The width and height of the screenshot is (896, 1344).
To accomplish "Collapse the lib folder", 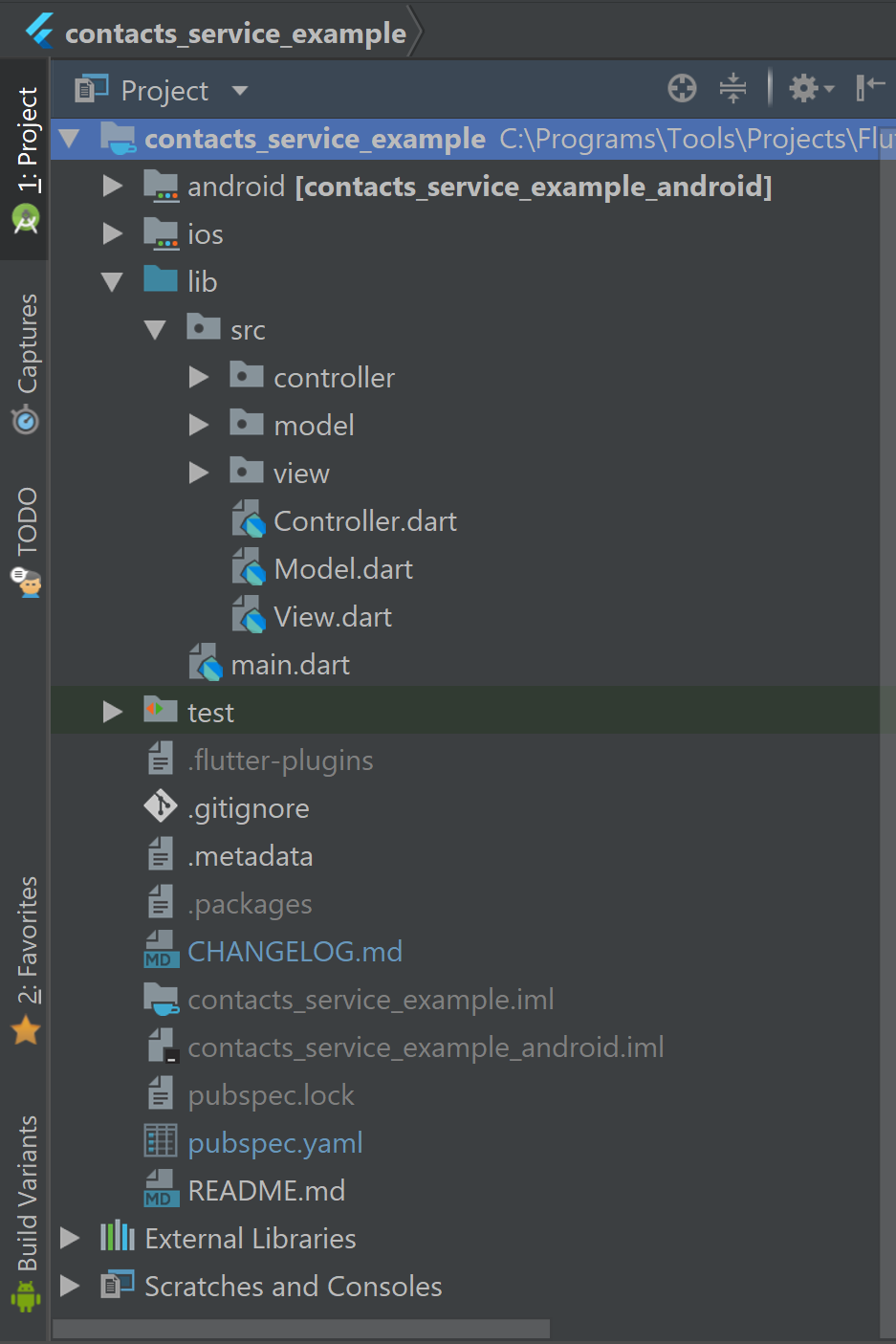I will point(112,282).
